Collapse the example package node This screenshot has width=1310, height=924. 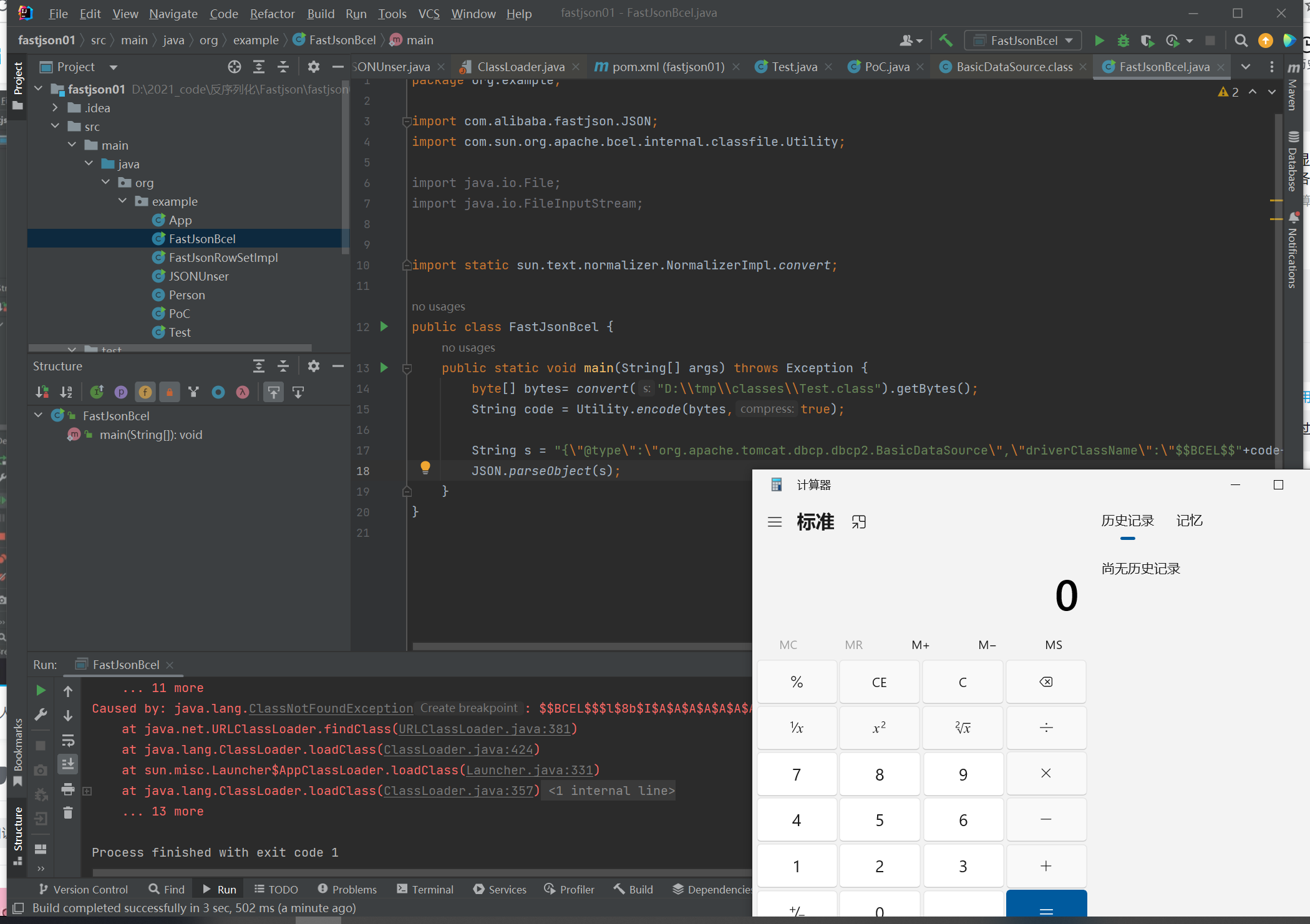pos(122,201)
